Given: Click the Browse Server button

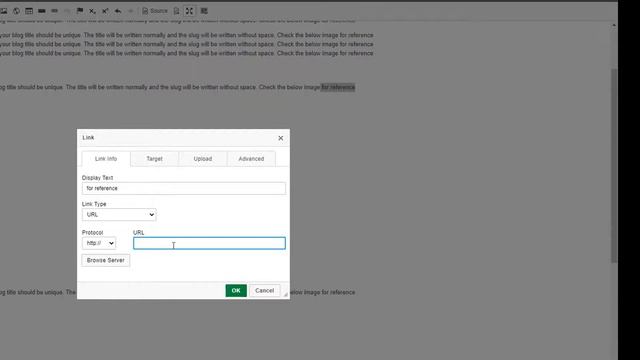Looking at the screenshot, I should pos(106,260).
